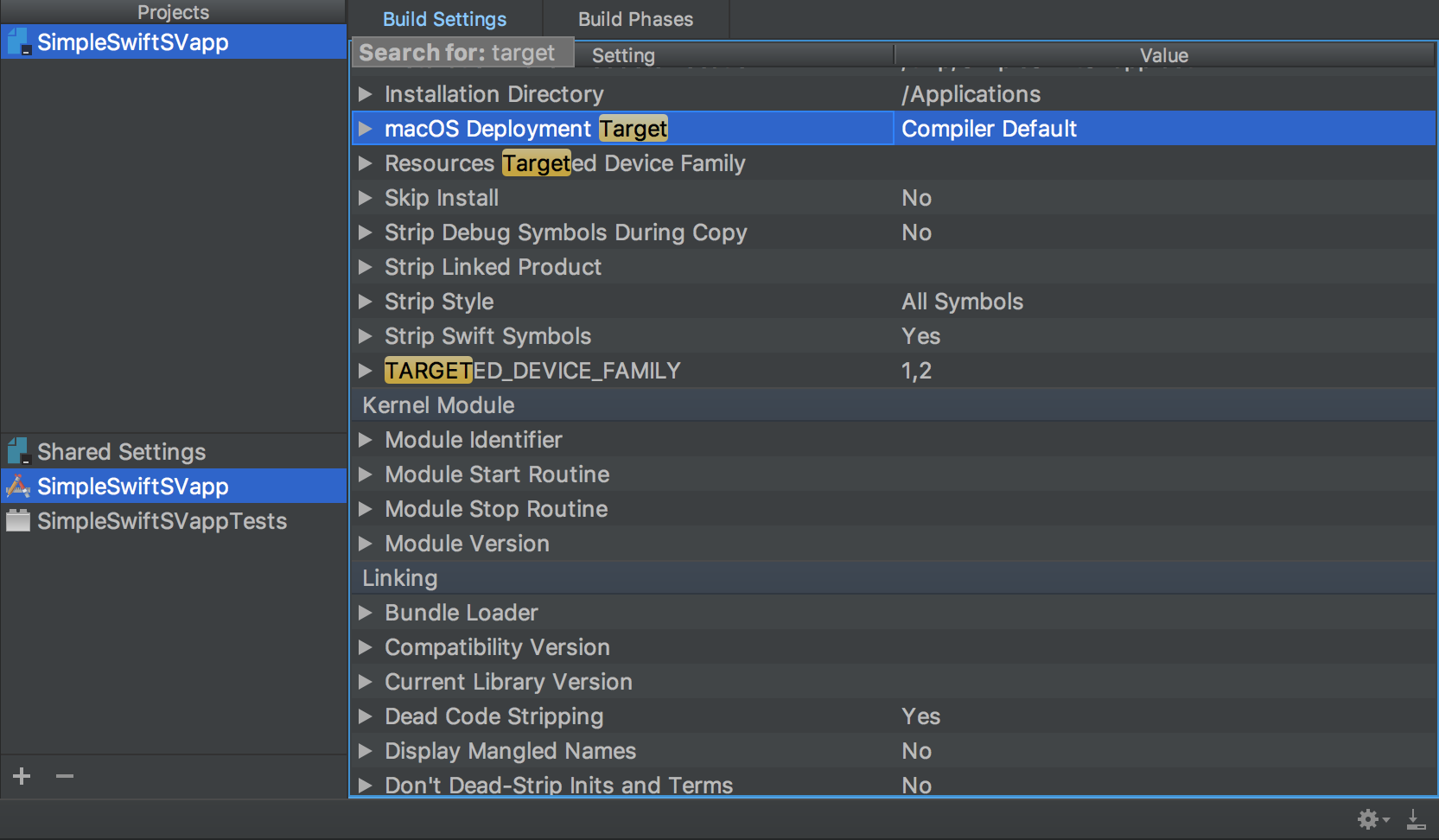Click the SimpleSwiftSVapp project icon under Projects
Image resolution: width=1439 pixels, height=840 pixels.
(x=19, y=42)
